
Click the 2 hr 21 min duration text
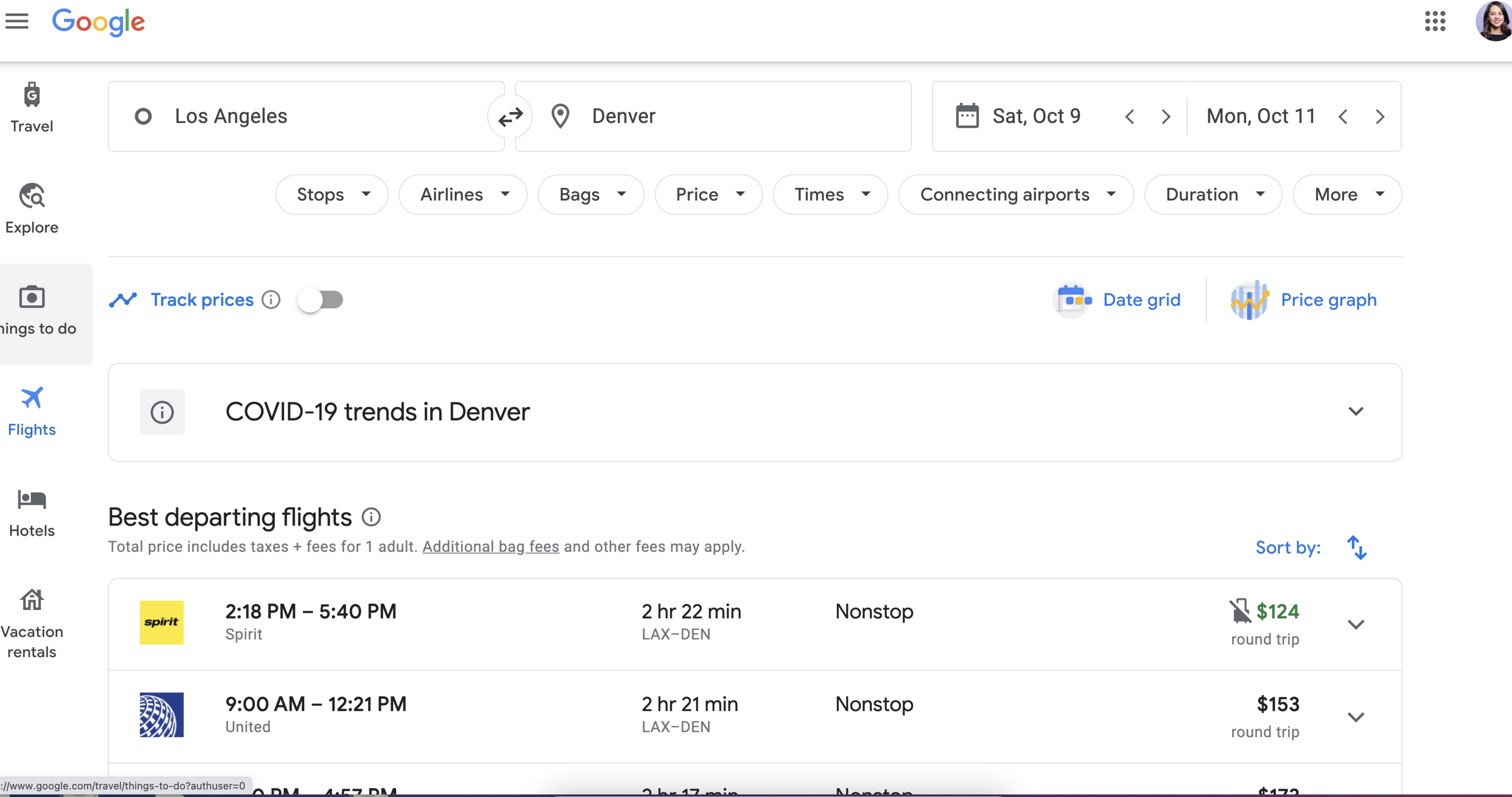(689, 704)
